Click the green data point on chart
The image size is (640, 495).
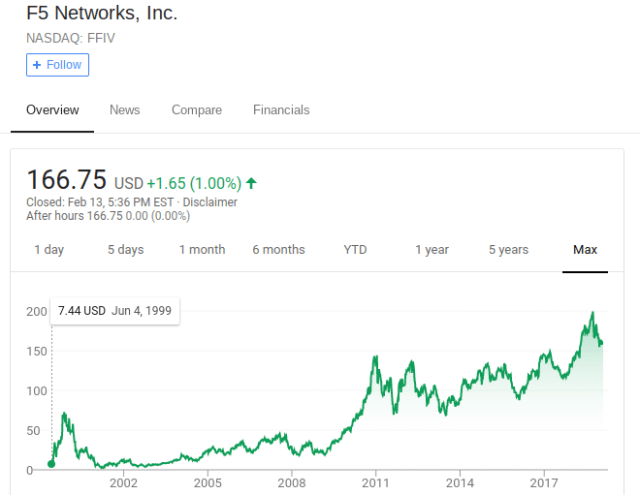click(x=52, y=462)
